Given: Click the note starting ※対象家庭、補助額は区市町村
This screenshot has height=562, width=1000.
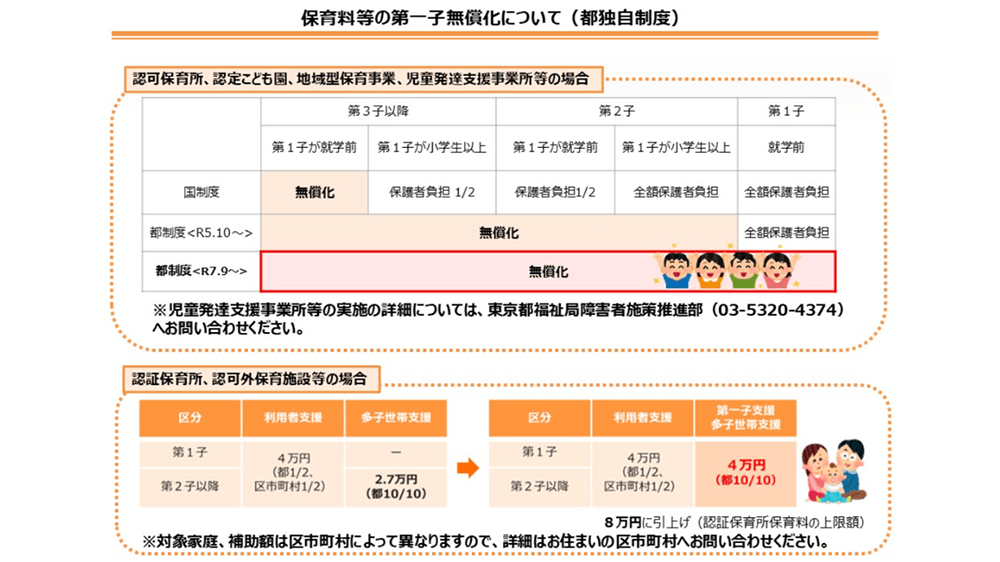Looking at the screenshot, I should click(x=487, y=542).
